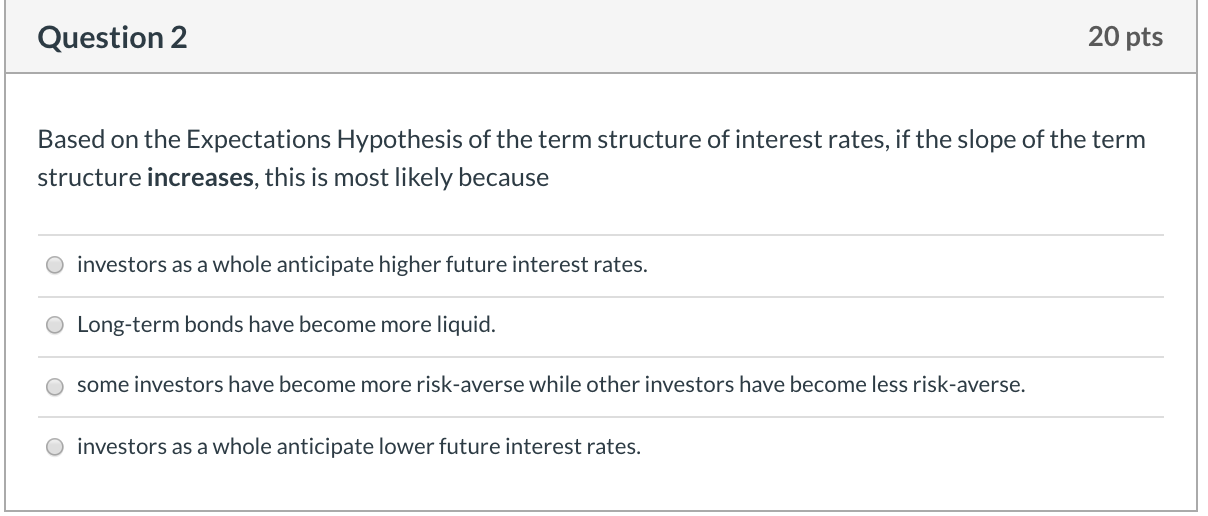Screen dimensions: 1208x516
Task: Click the gray question header bar
Action: [604, 37]
